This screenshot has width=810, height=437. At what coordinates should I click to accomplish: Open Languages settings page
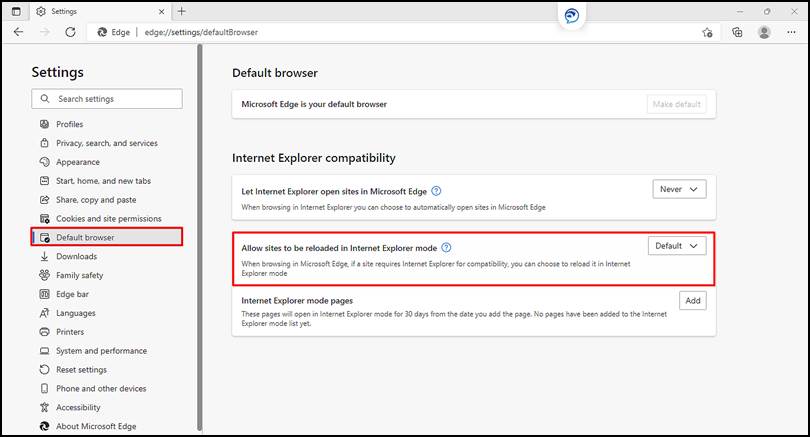point(76,313)
